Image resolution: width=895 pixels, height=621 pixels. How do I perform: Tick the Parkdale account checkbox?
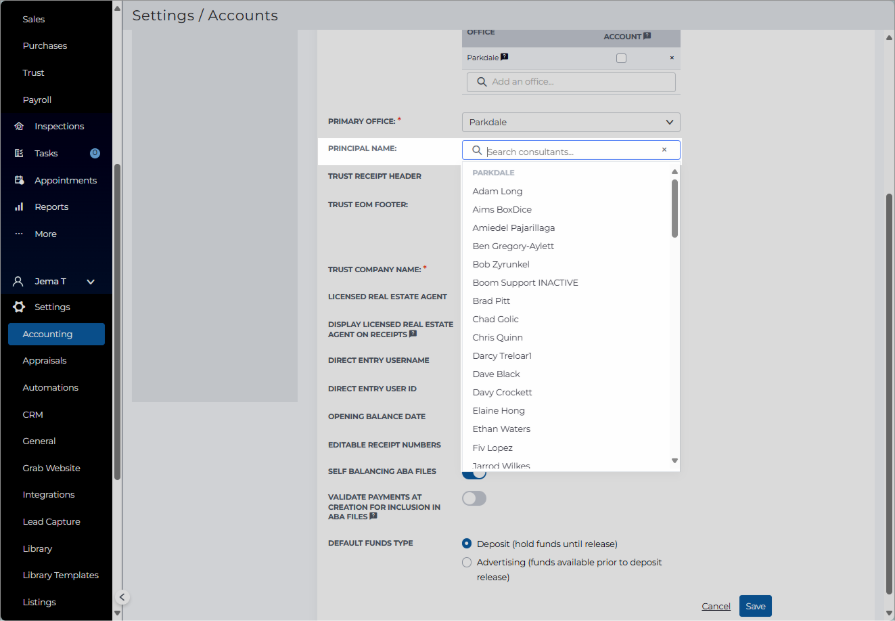[x=621, y=58]
